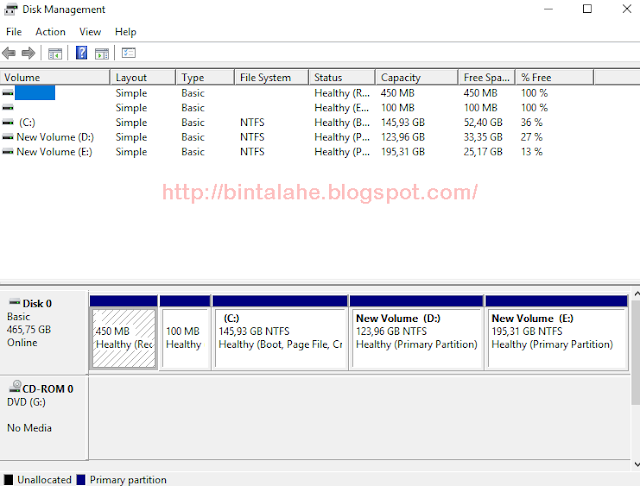Sort by the Type column header

(205, 78)
